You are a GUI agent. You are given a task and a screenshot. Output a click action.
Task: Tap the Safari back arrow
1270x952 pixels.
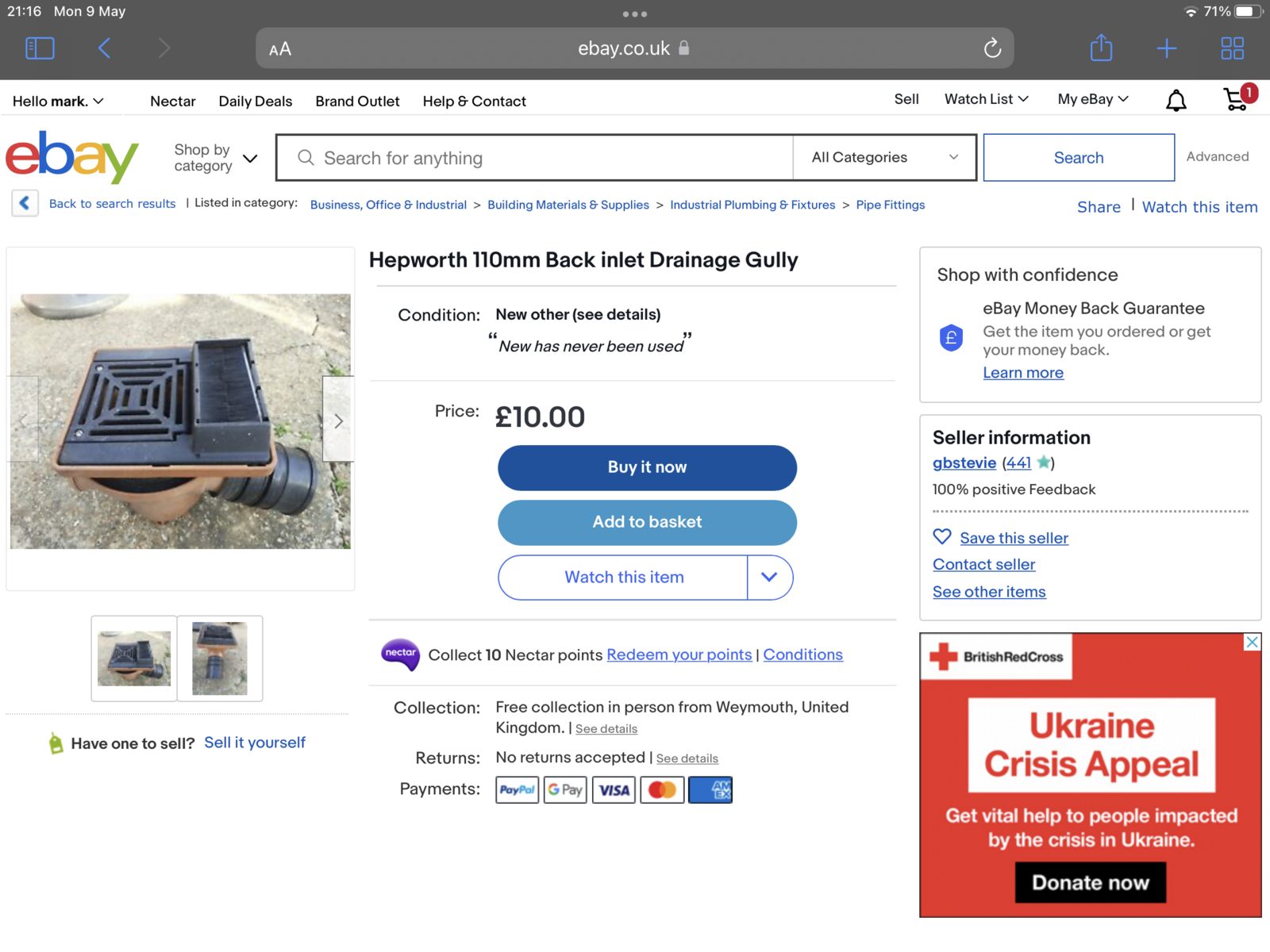(x=105, y=48)
